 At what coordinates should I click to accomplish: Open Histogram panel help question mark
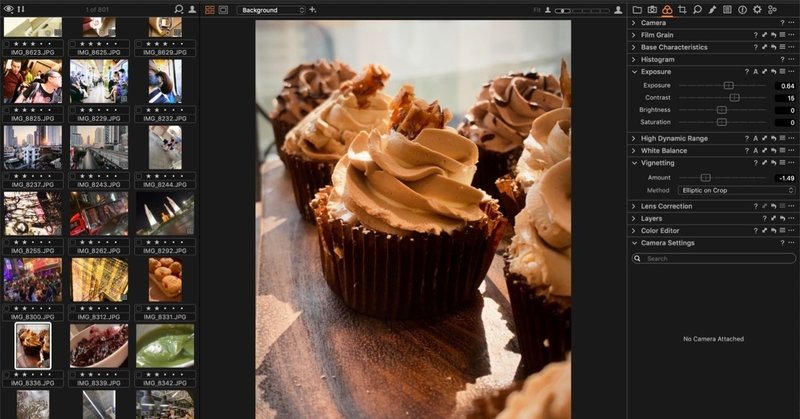(x=782, y=60)
